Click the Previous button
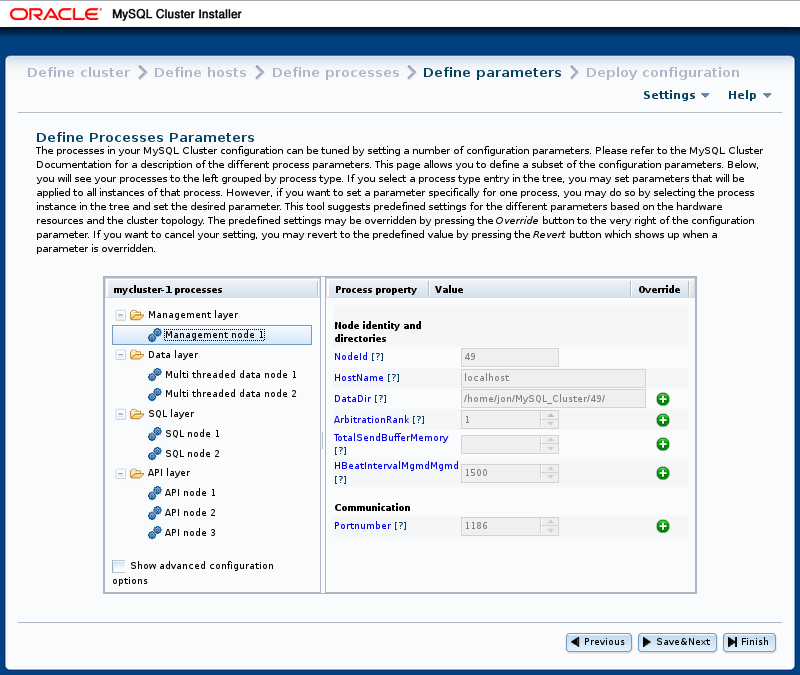Image resolution: width=800 pixels, height=675 pixels. tap(598, 642)
